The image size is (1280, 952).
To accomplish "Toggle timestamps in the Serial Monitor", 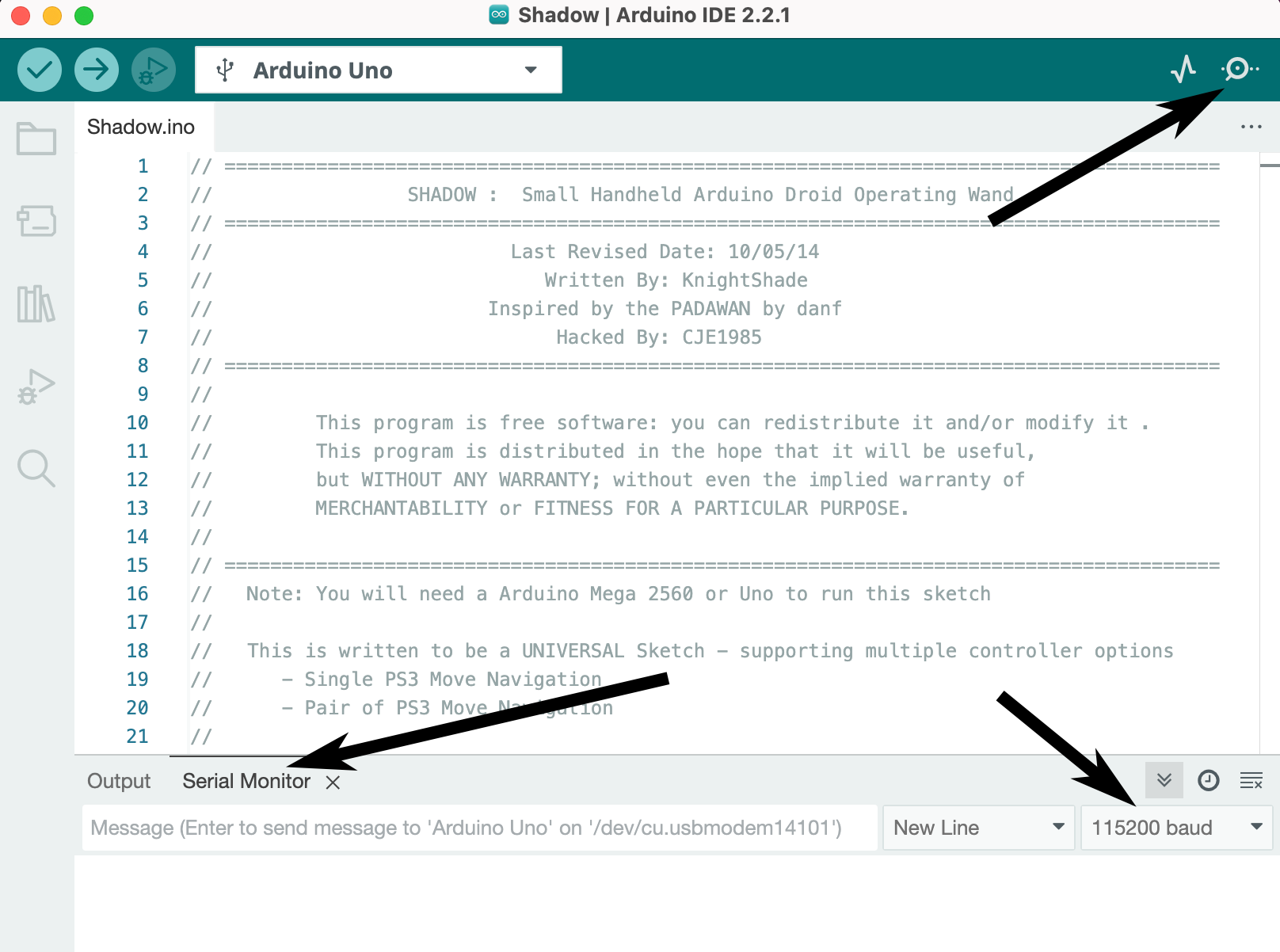I will coord(1208,780).
